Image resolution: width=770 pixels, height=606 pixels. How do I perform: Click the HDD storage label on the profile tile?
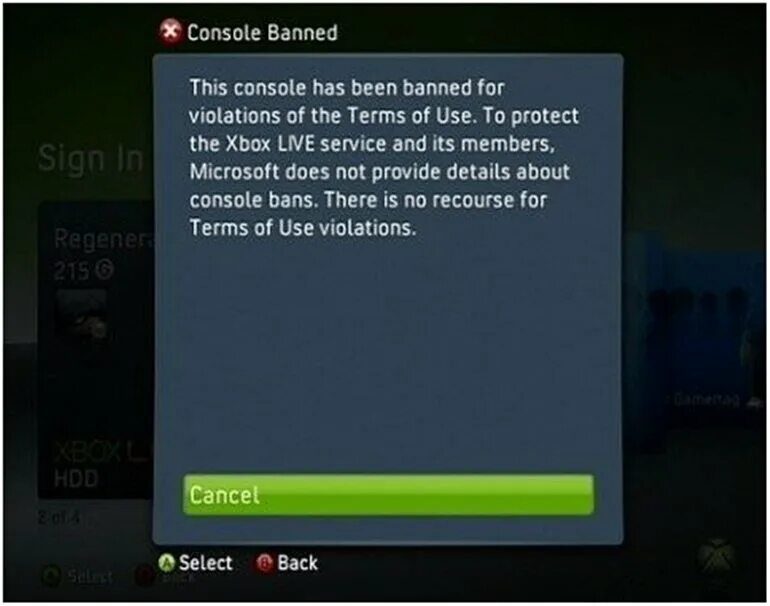tap(76, 479)
